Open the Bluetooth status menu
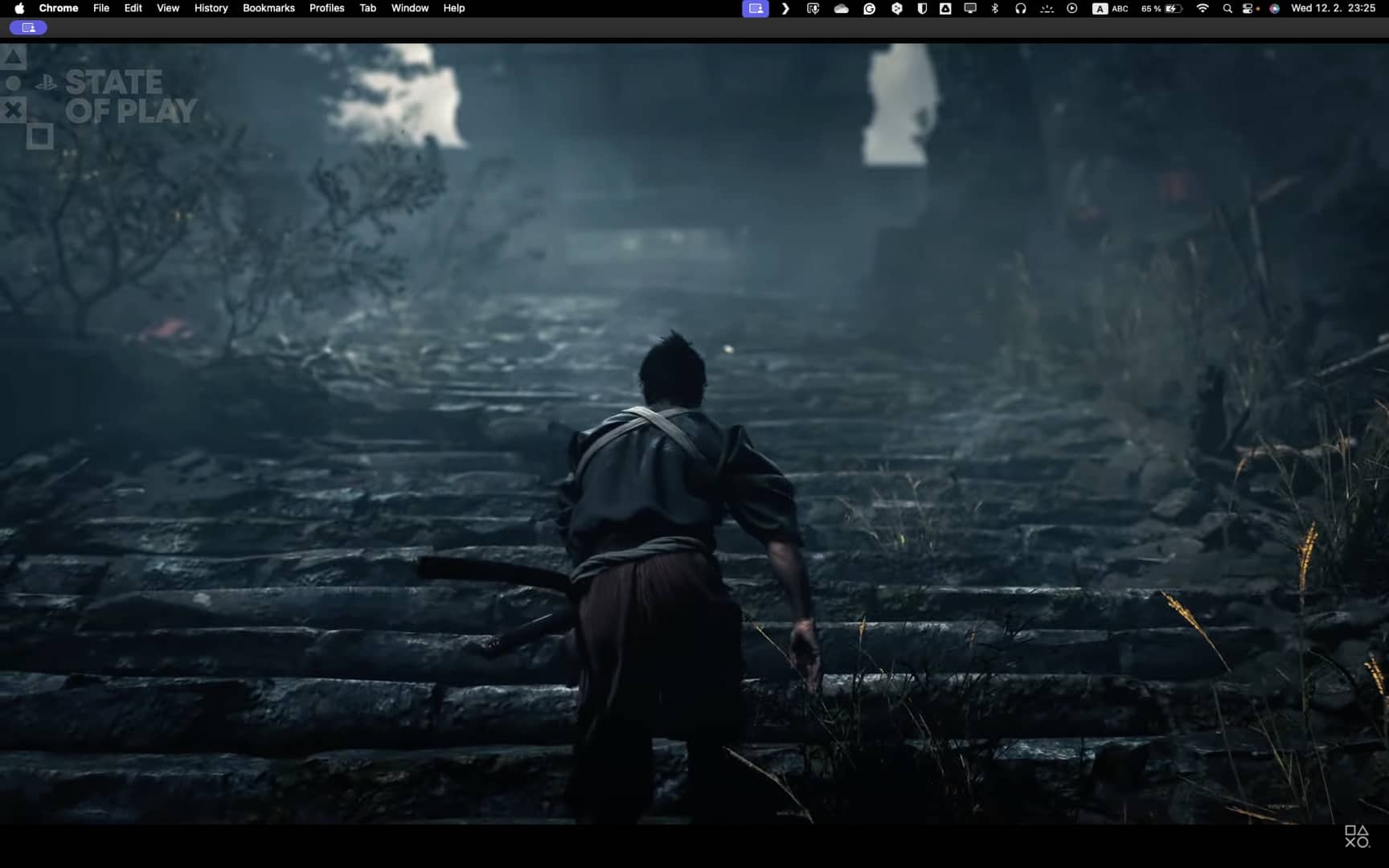The image size is (1389, 868). pos(995,8)
